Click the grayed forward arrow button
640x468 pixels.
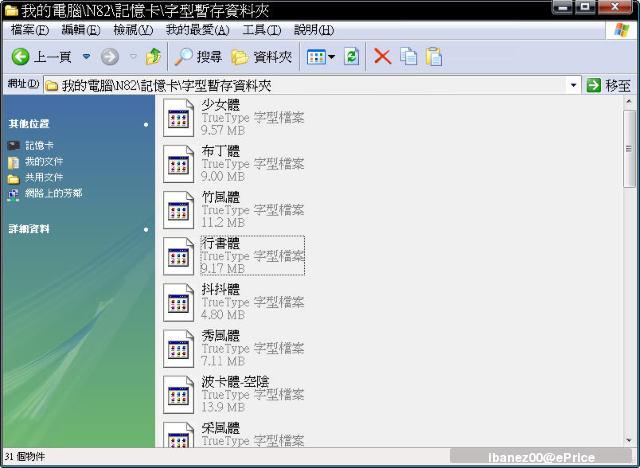[x=110, y=57]
